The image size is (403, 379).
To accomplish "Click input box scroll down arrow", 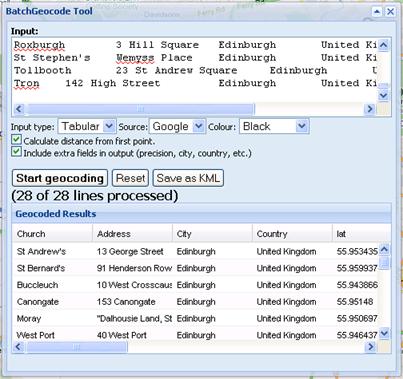I will tap(384, 96).
